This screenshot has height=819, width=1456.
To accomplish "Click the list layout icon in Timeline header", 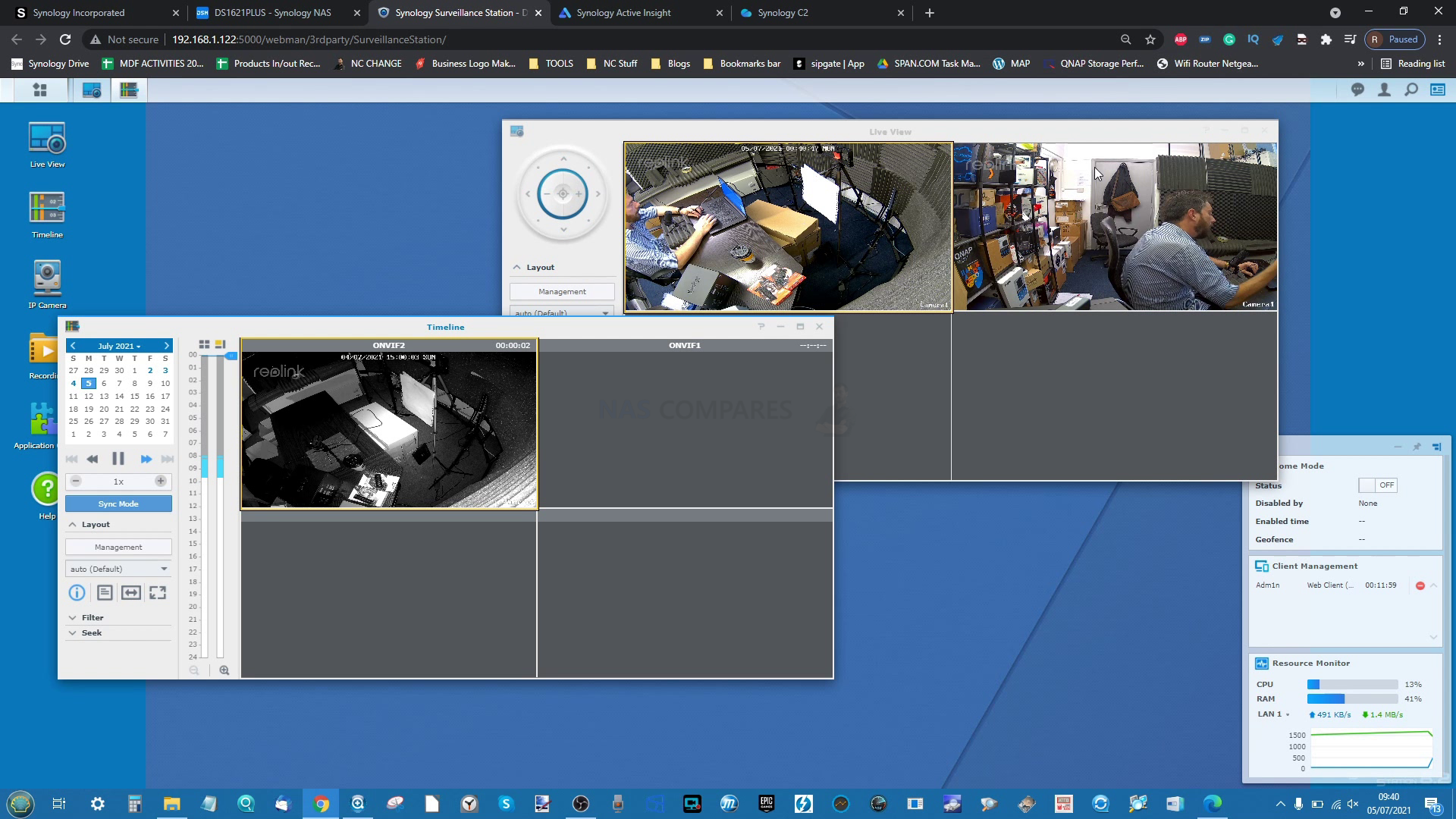I will [x=220, y=344].
